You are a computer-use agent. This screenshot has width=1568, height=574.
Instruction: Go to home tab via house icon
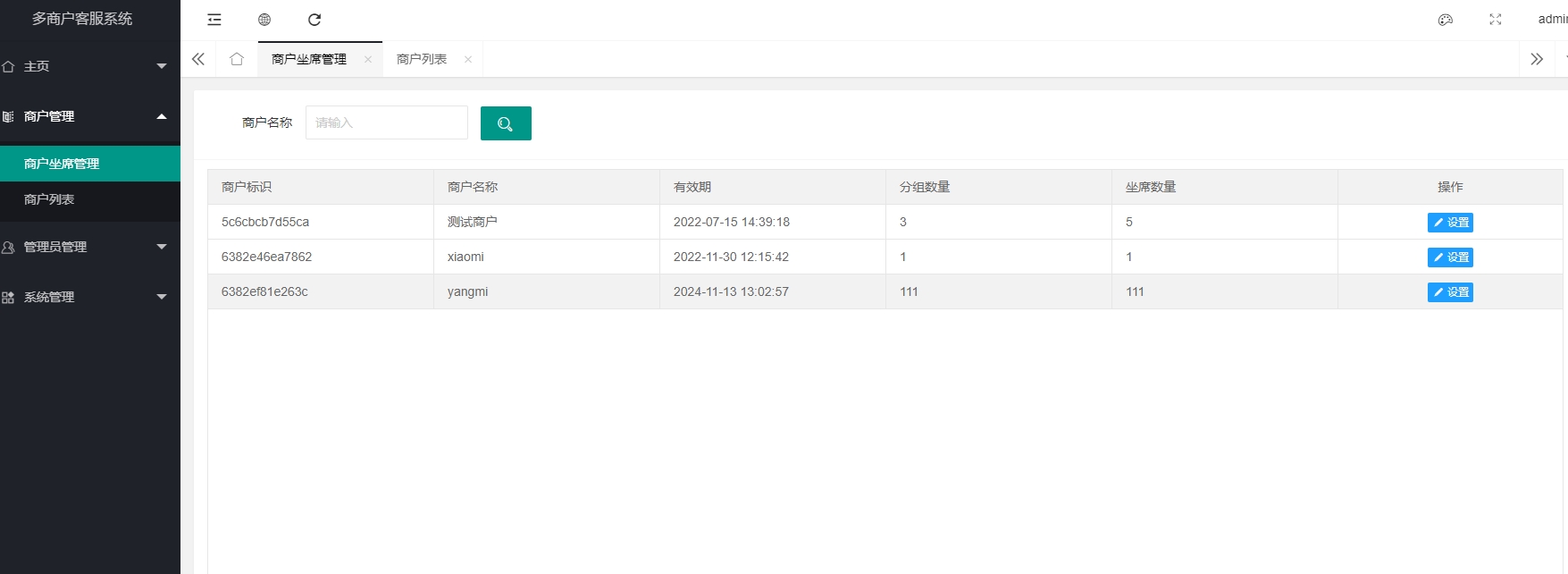(x=237, y=59)
